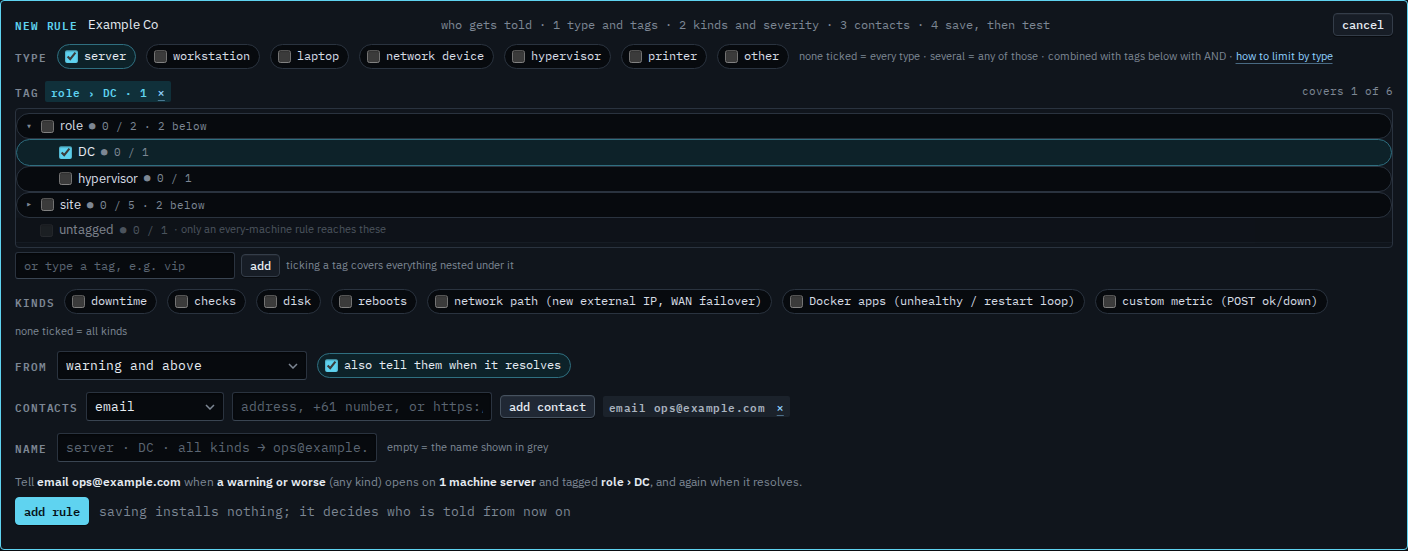Click the covers 1 of 6 text

(1347, 91)
